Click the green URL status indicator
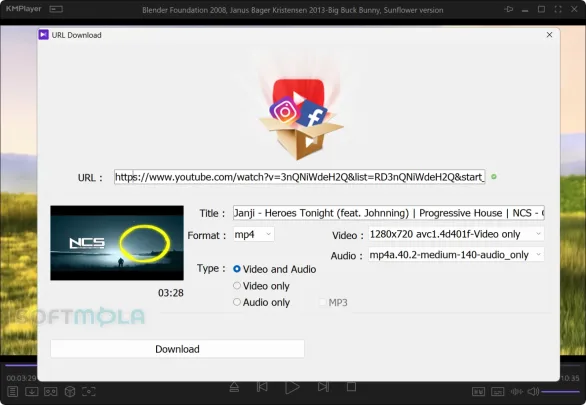This screenshot has width=586, height=405. (x=494, y=177)
